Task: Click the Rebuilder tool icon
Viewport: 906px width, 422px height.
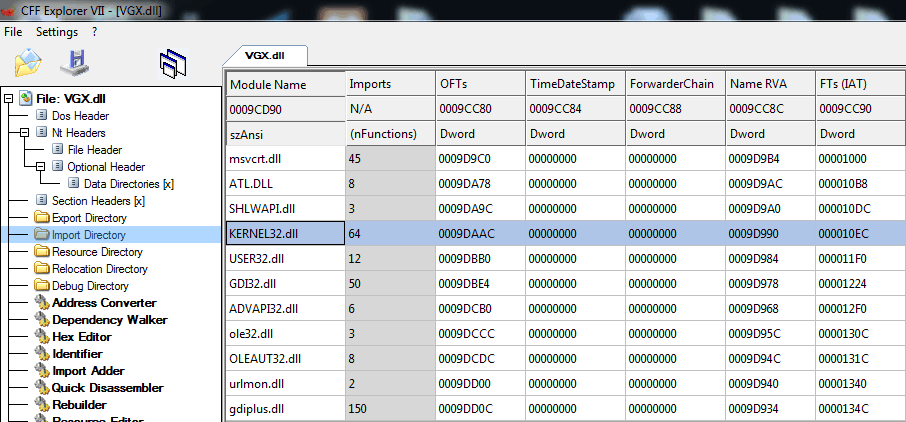Action: (x=42, y=404)
